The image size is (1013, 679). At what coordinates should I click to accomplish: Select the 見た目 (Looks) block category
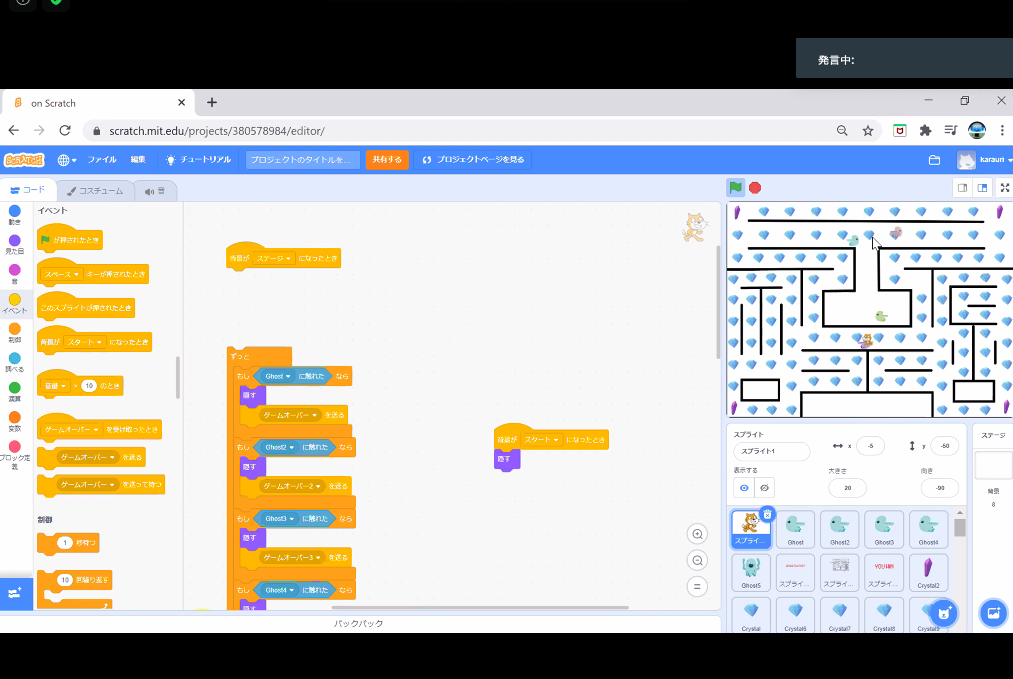pos(15,245)
